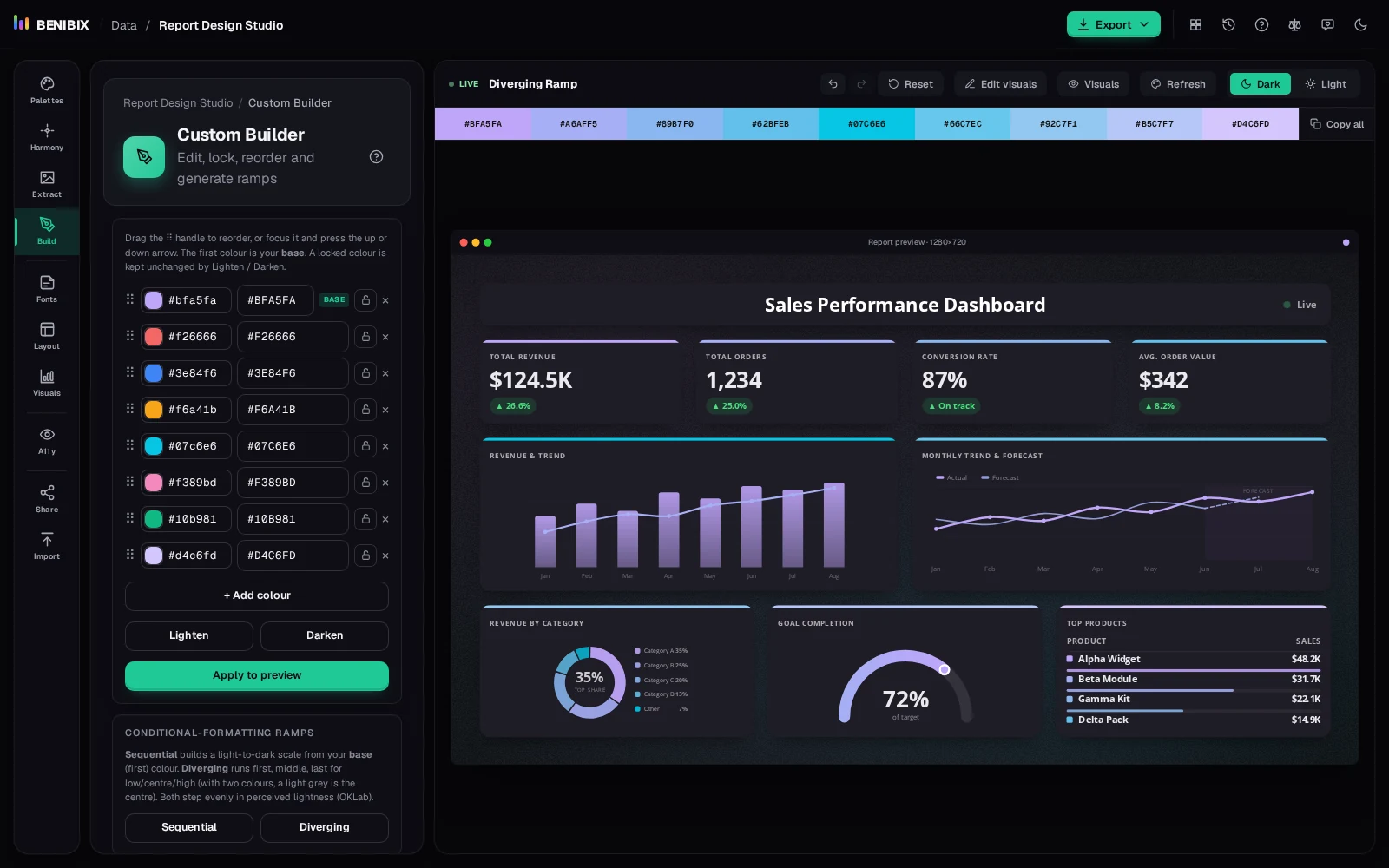The image size is (1389, 868).
Task: Open the Fonts sidebar tool
Action: [x=47, y=289]
